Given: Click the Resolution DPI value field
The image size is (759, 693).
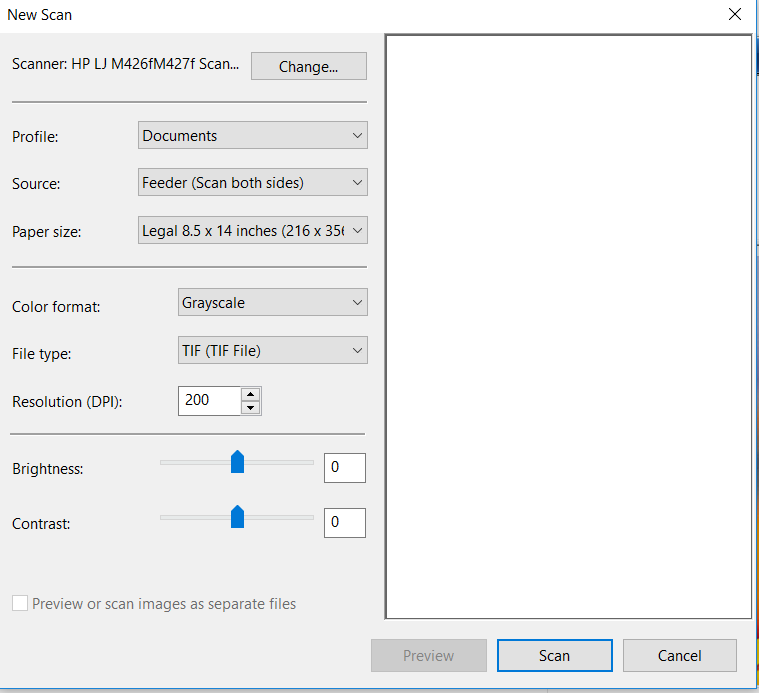Looking at the screenshot, I should [209, 401].
